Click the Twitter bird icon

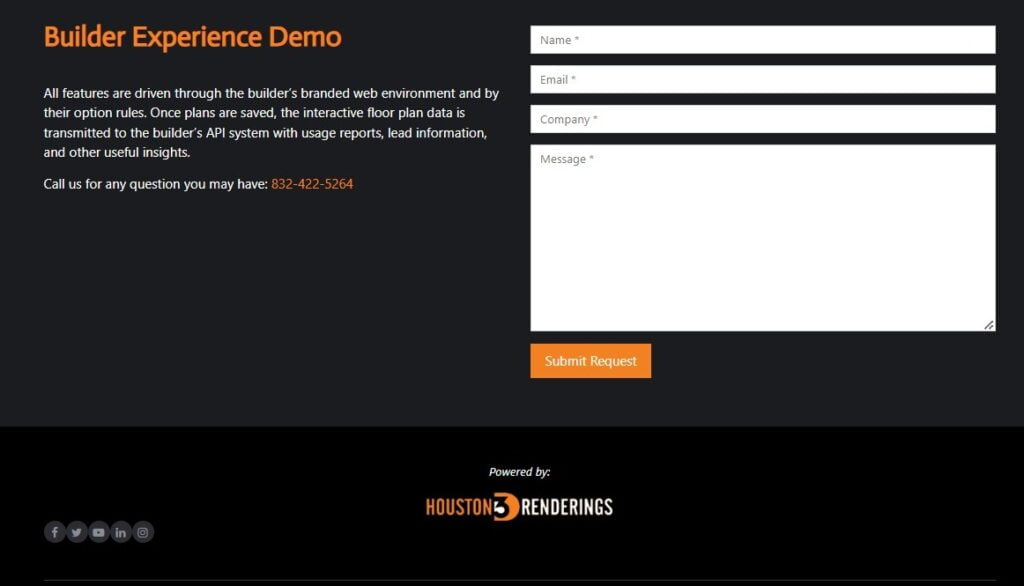click(x=76, y=532)
